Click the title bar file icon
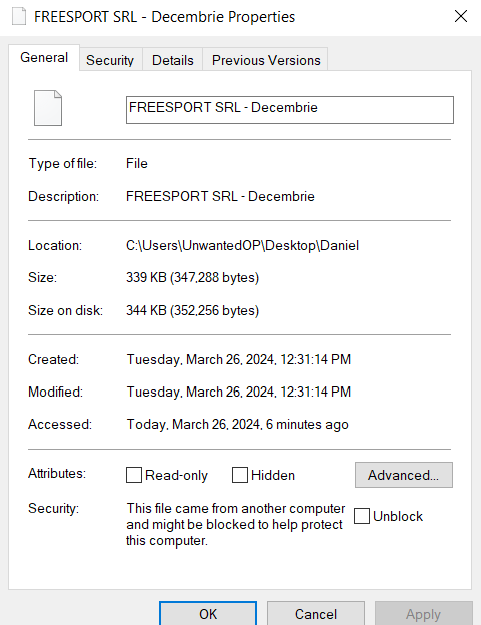 click(19, 17)
